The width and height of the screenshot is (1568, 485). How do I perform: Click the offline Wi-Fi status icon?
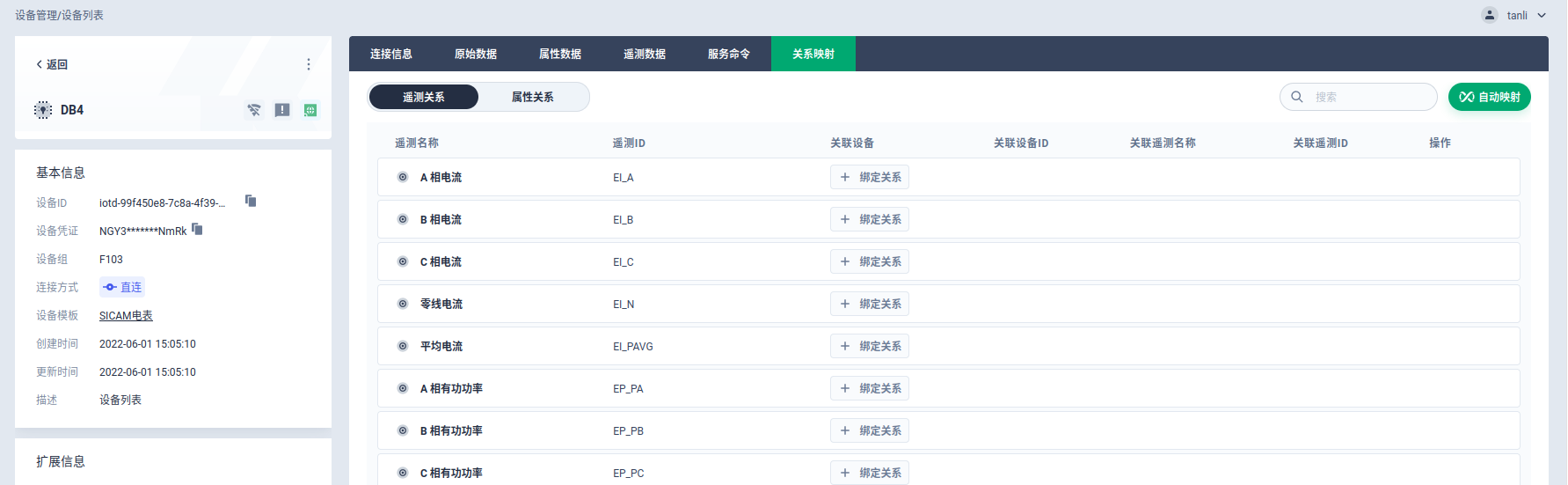(x=254, y=110)
